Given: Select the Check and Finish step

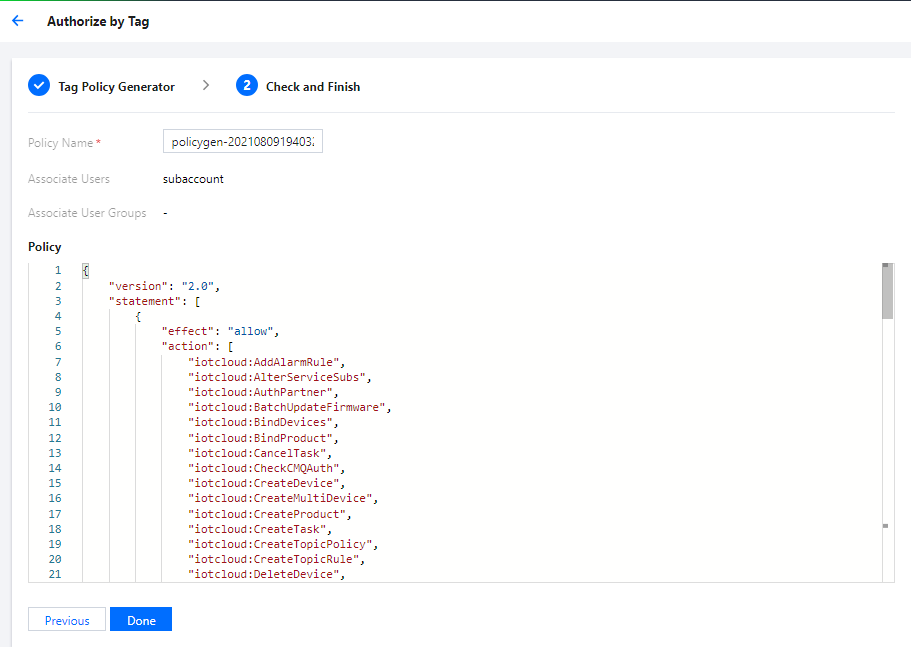Looking at the screenshot, I should (x=313, y=87).
